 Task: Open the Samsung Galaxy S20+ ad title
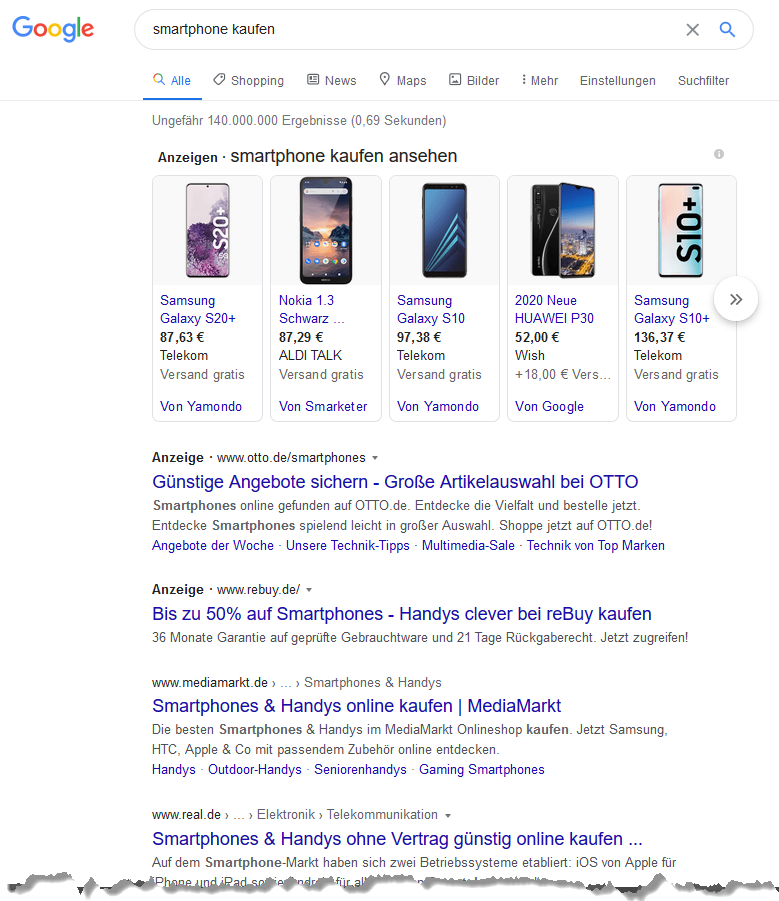click(198, 309)
